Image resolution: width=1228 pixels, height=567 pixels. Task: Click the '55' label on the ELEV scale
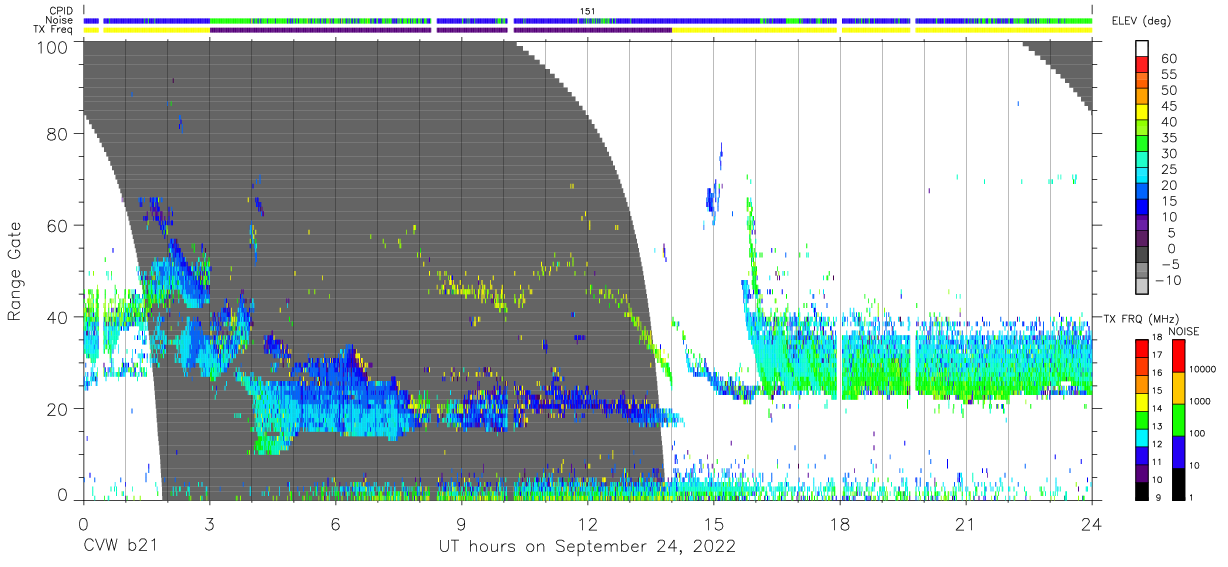click(1168, 74)
